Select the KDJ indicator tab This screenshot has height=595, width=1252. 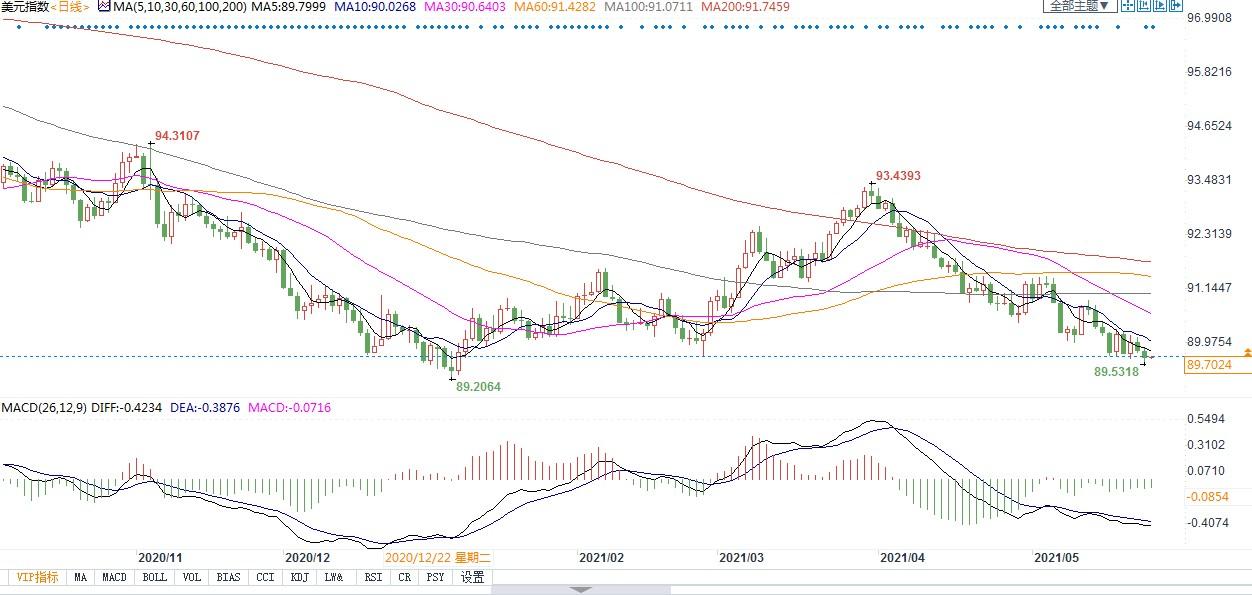click(x=299, y=577)
